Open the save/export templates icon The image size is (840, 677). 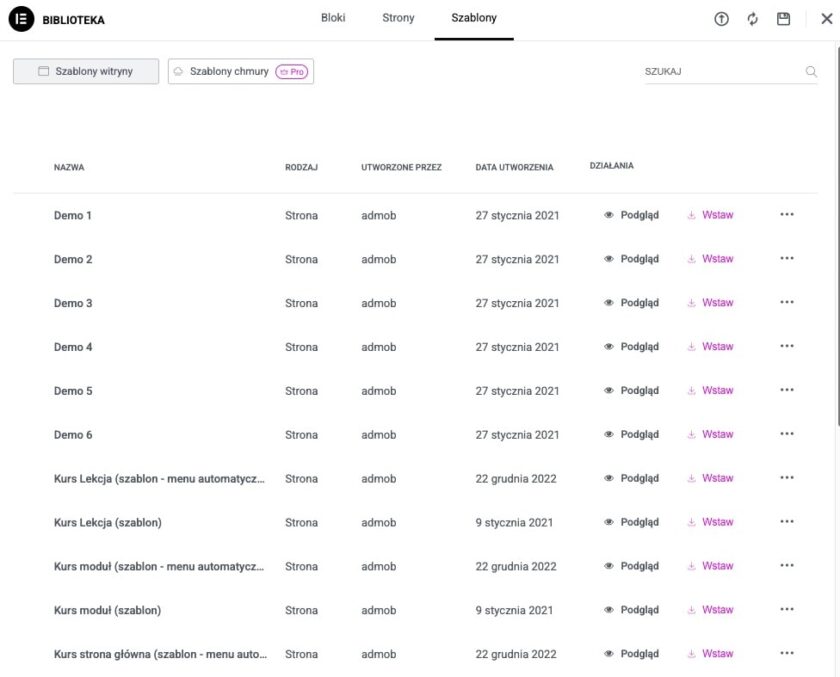click(x=784, y=18)
